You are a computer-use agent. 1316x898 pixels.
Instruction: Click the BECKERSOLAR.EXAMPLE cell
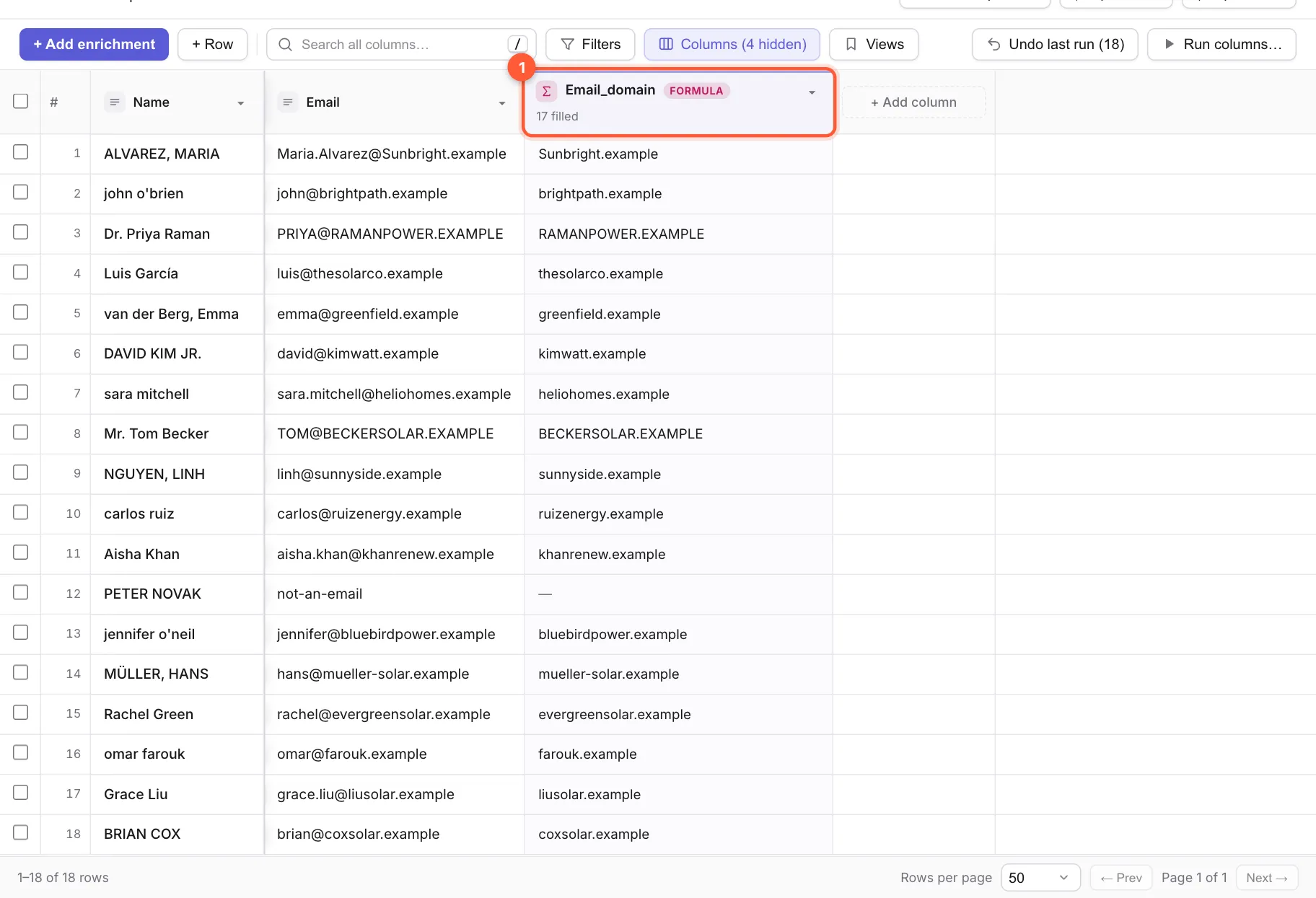coord(678,434)
